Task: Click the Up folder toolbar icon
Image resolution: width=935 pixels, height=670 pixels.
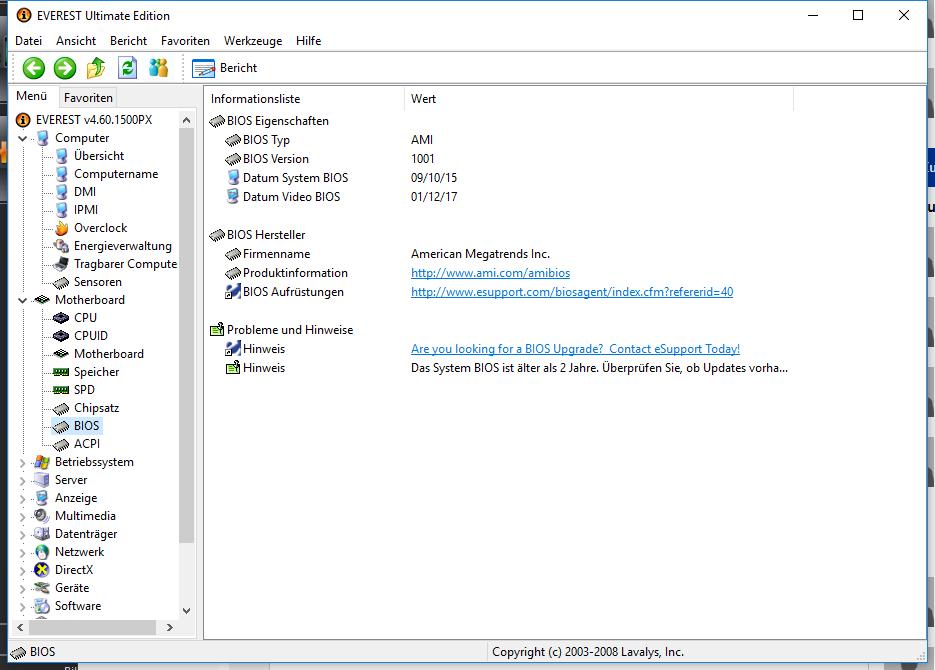Action: (96, 68)
